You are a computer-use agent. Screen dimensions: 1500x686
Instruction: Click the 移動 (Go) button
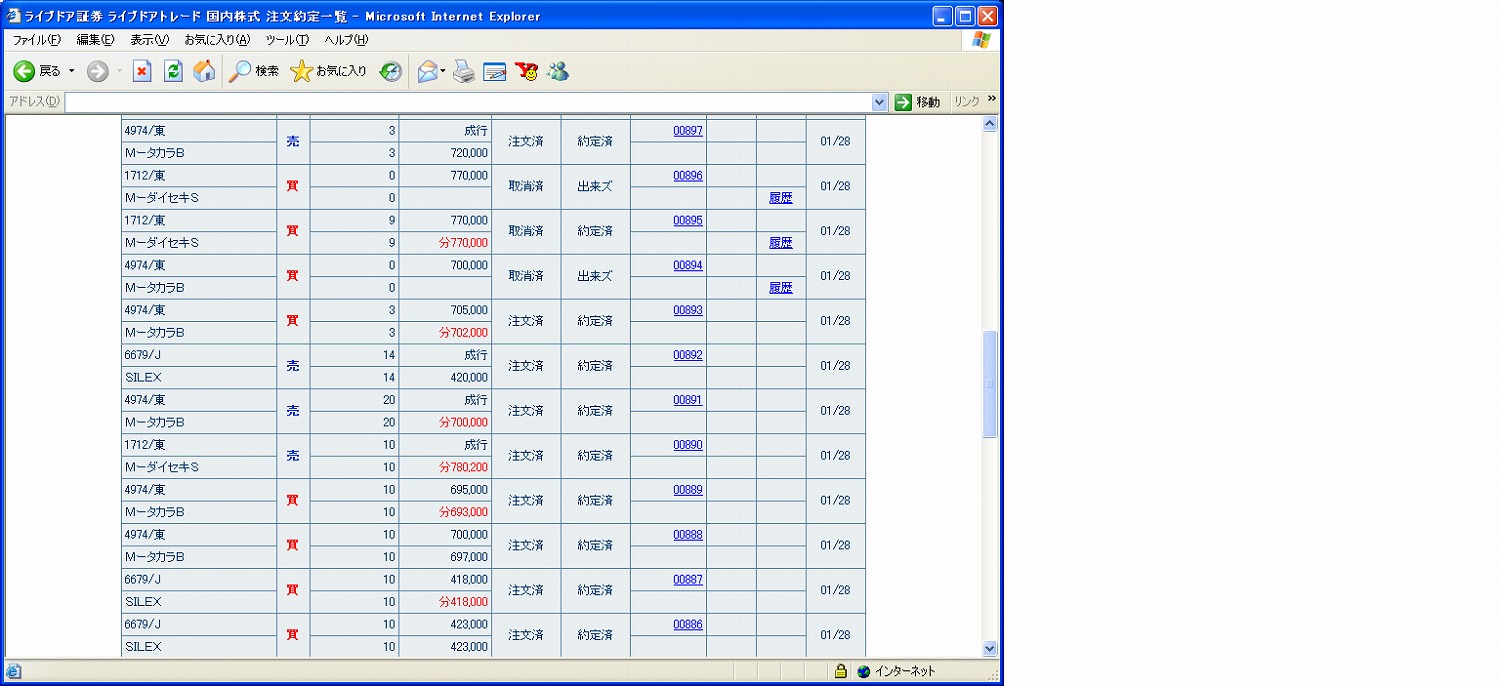point(918,102)
